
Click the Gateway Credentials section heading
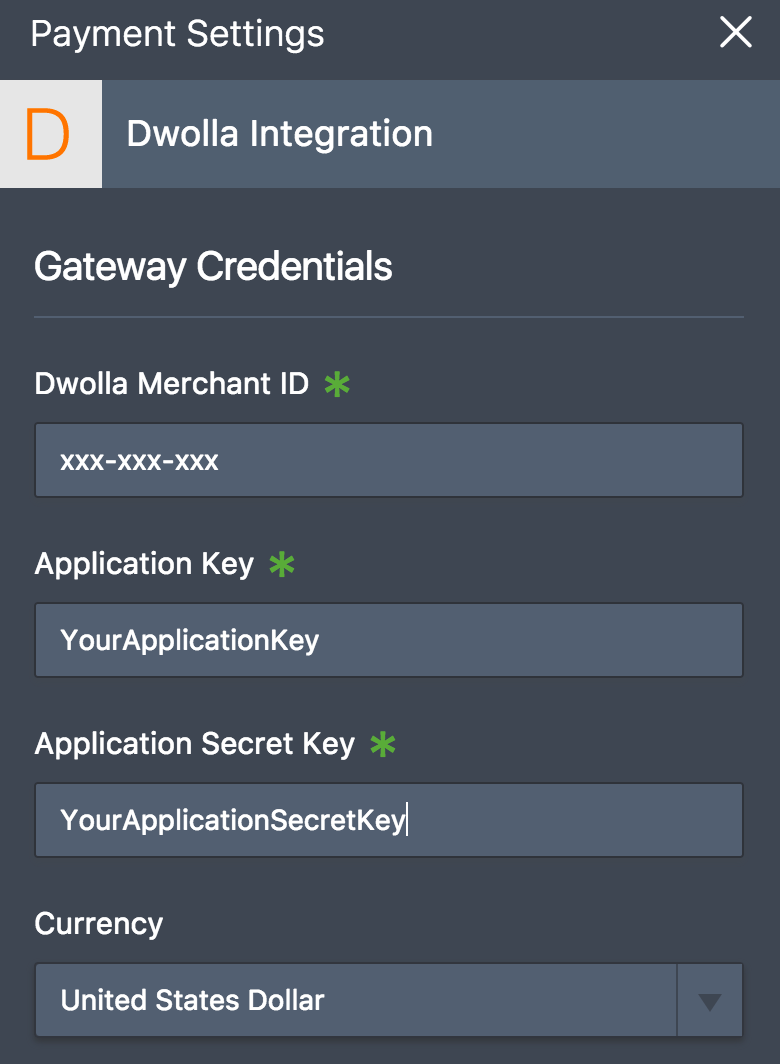pos(213,266)
